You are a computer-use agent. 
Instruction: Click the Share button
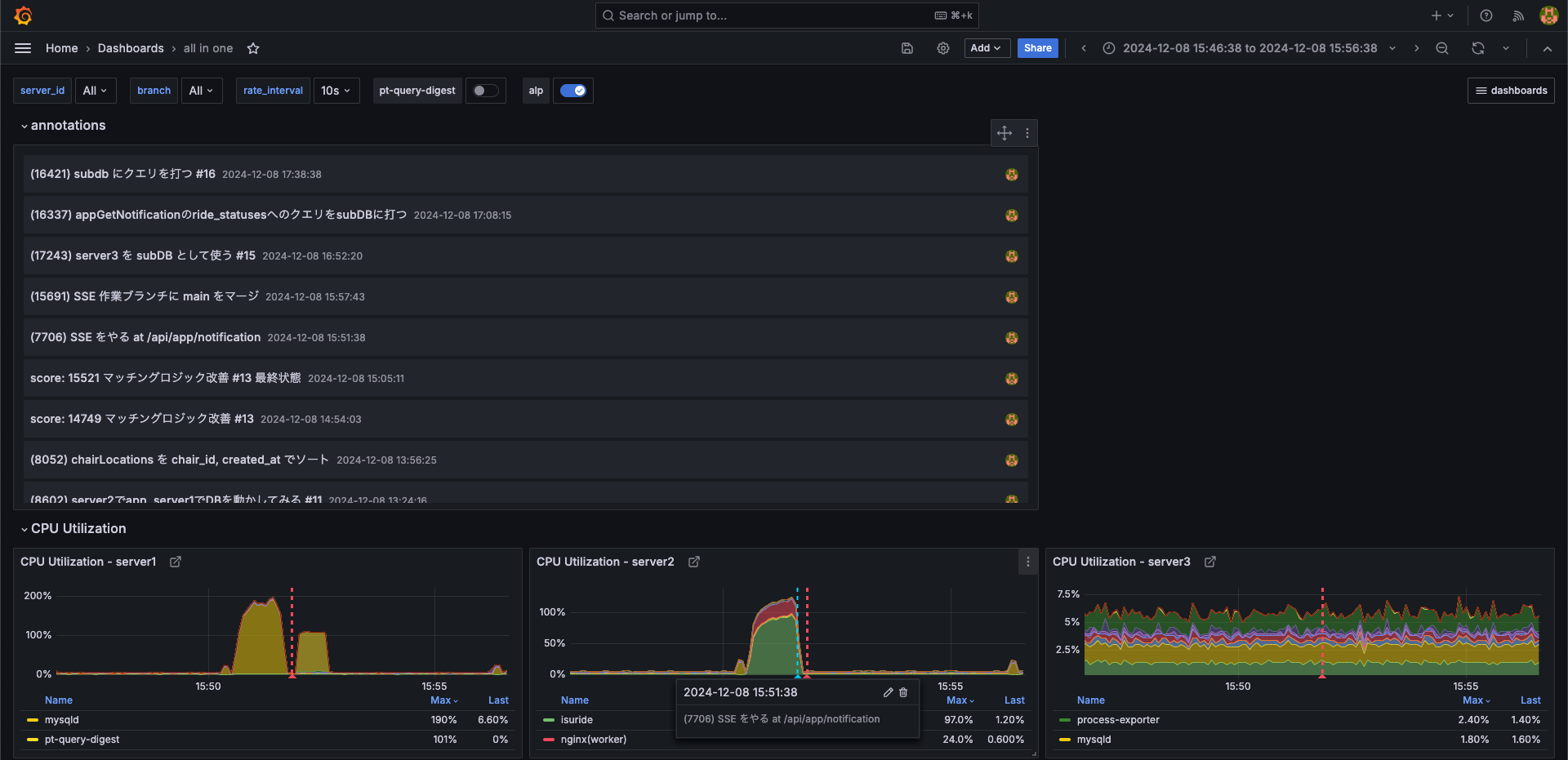(1037, 48)
